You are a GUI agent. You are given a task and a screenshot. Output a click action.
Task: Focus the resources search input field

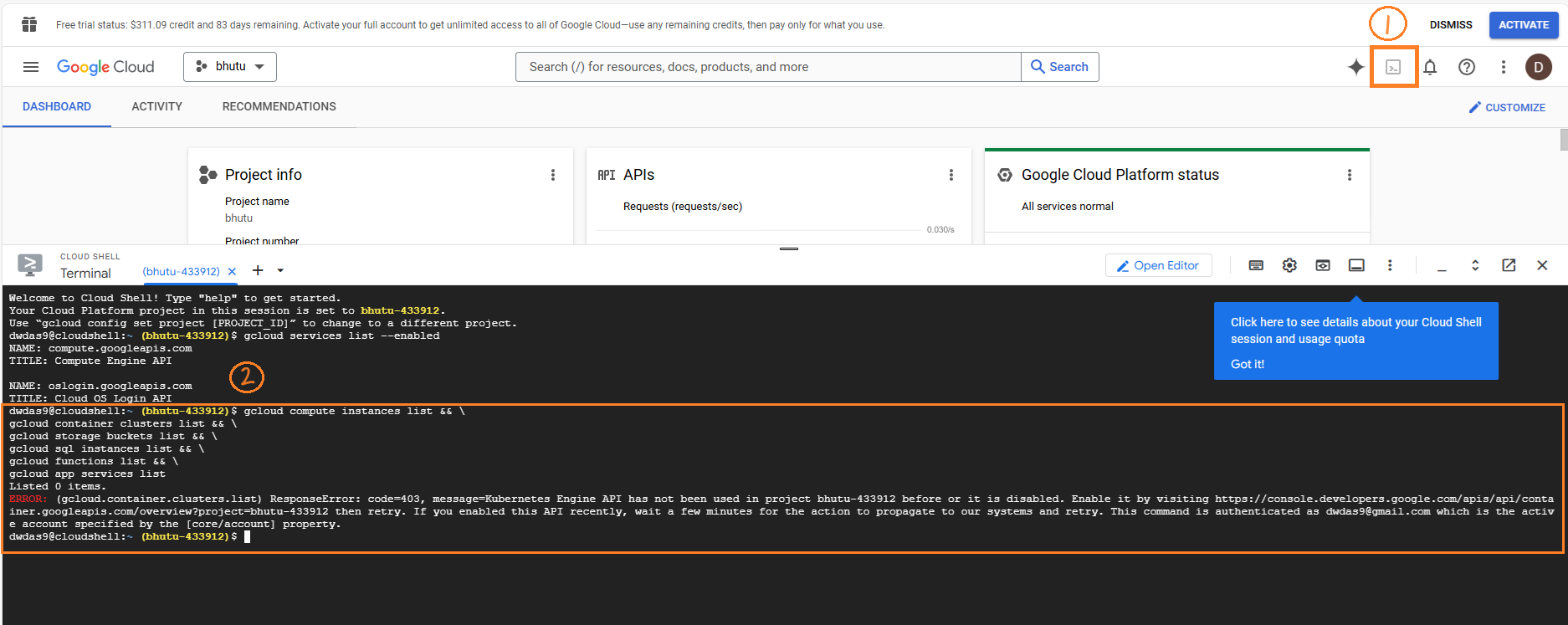[x=768, y=67]
